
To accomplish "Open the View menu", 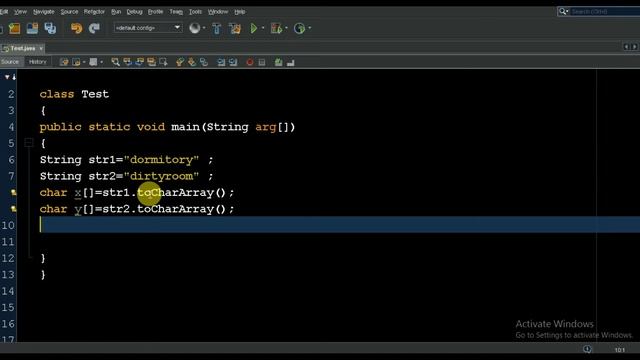I will (20, 11).
